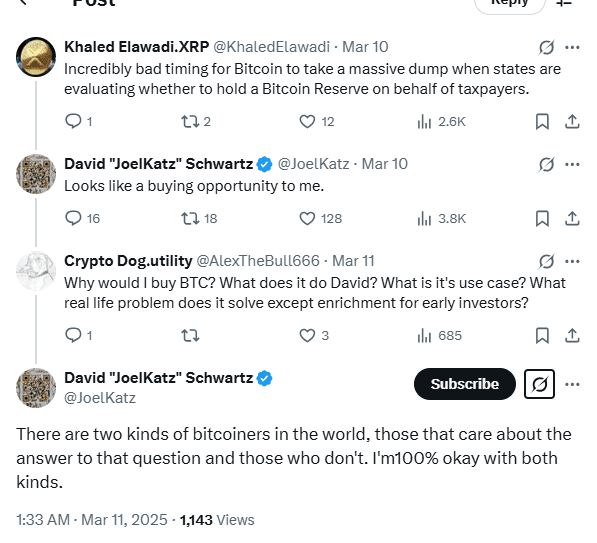Open @AlexTheBull666 profile link
The width and height of the screenshot is (597, 543).
tap(258, 261)
